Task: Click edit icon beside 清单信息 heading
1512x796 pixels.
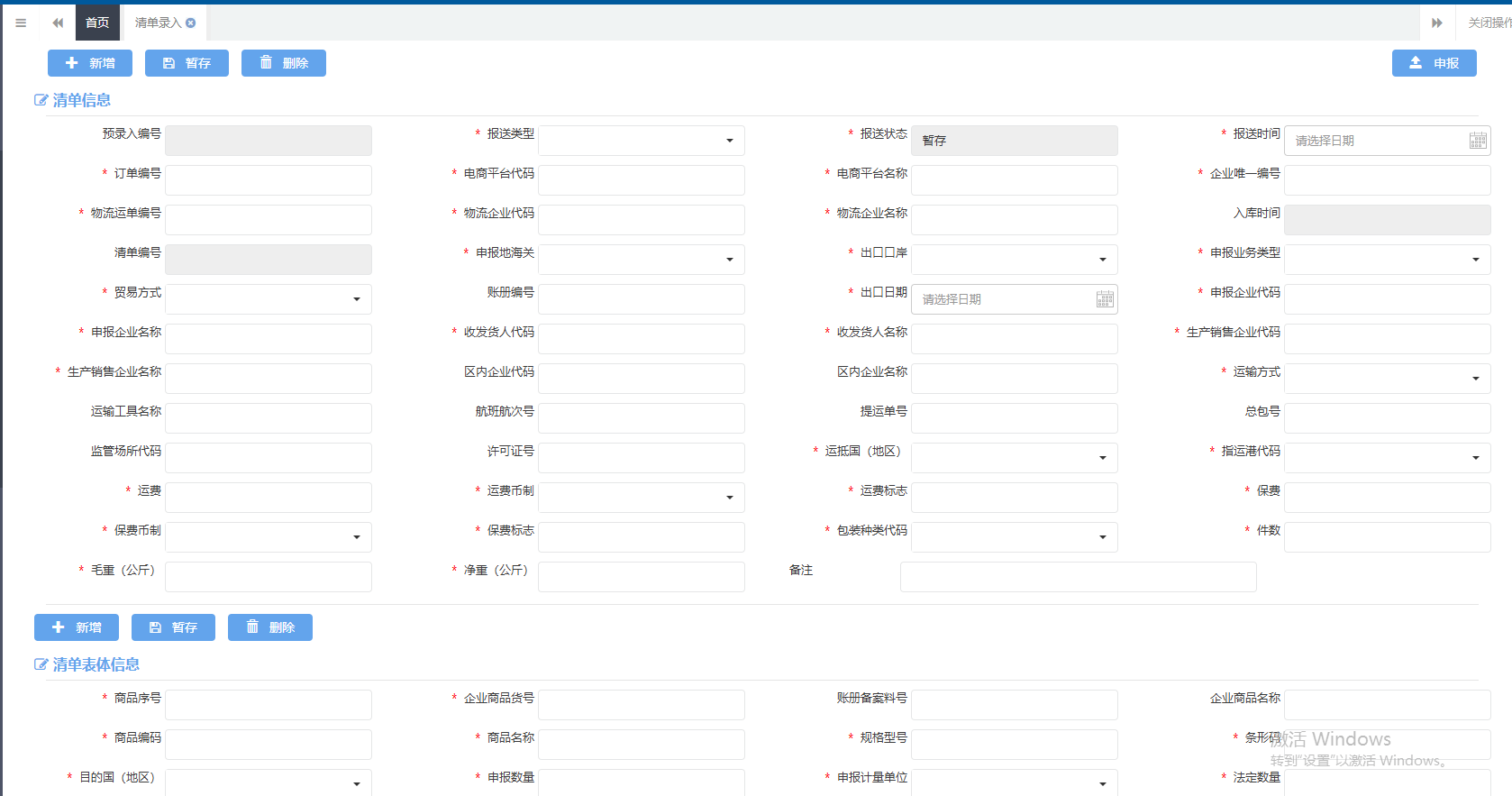Action: point(41,100)
